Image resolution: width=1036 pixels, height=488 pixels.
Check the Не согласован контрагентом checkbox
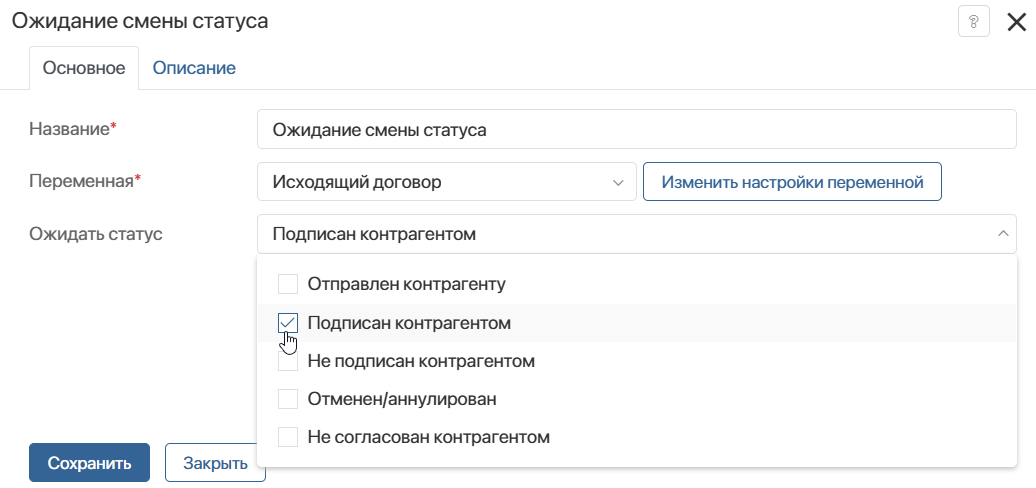point(287,437)
